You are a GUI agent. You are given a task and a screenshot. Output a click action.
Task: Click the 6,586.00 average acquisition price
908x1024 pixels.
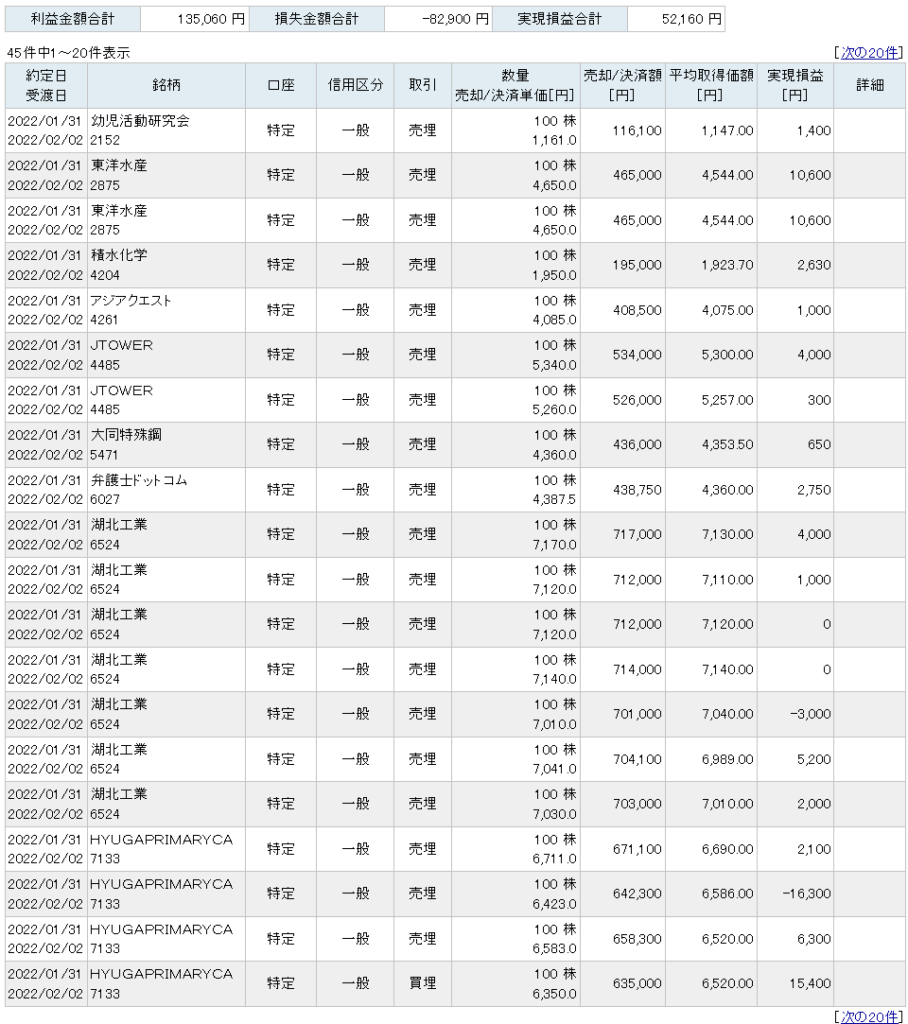[727, 893]
